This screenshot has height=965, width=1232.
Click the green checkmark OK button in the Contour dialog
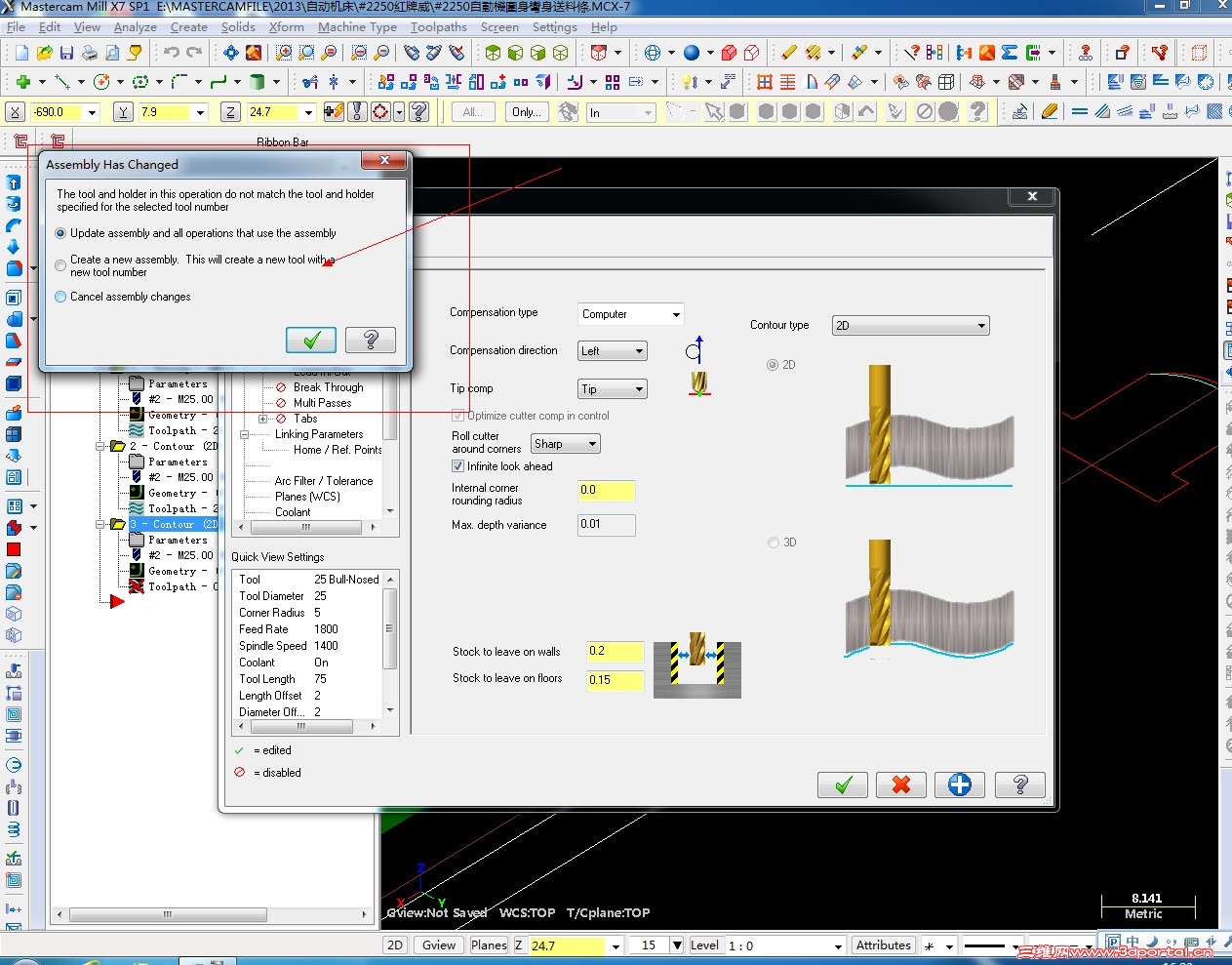click(843, 784)
